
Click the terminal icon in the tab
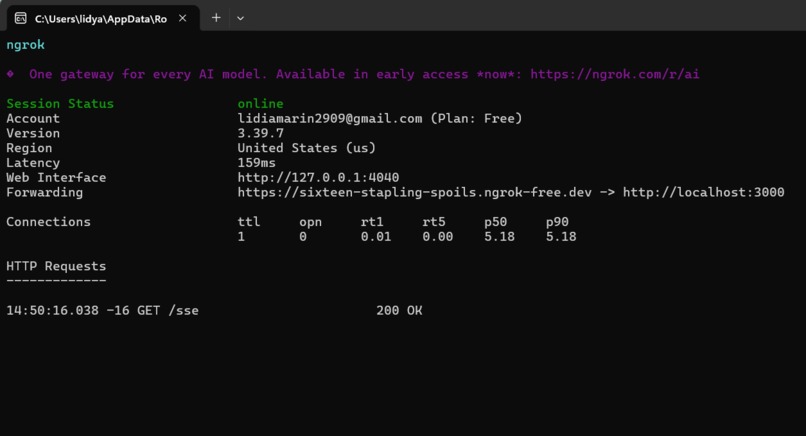(21, 19)
